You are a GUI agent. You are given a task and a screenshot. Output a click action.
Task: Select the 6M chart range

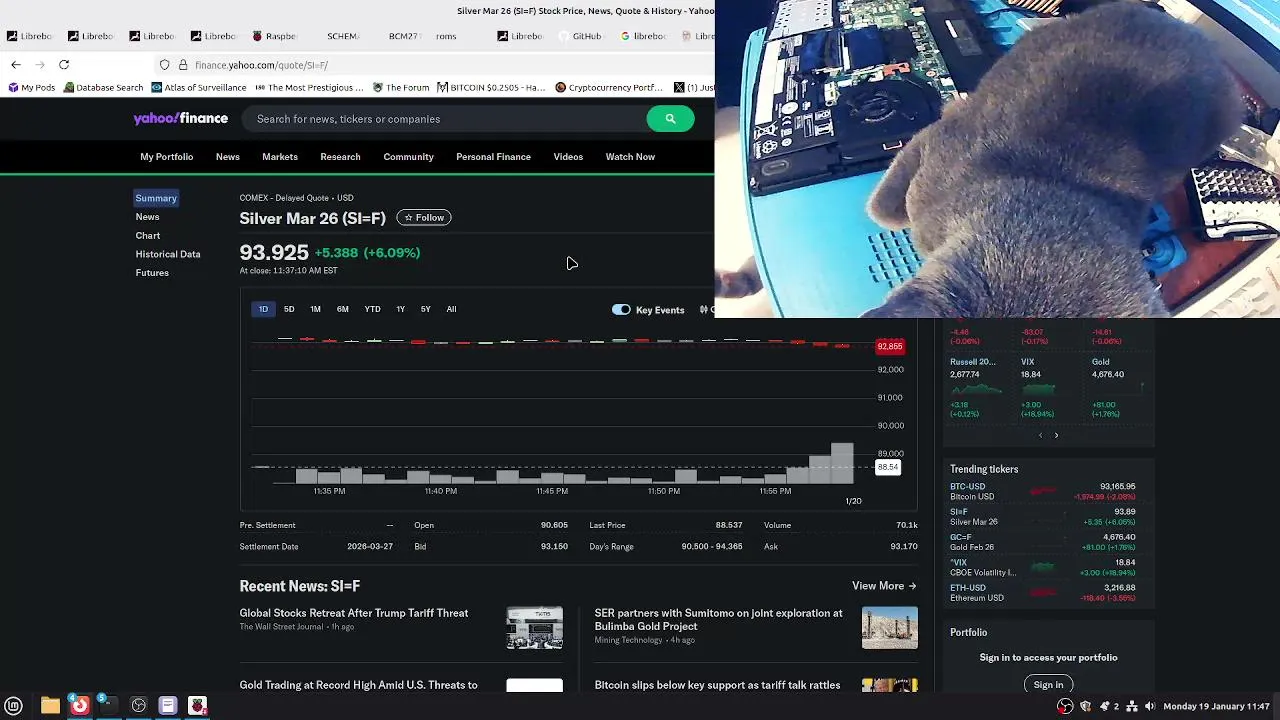pyautogui.click(x=343, y=309)
